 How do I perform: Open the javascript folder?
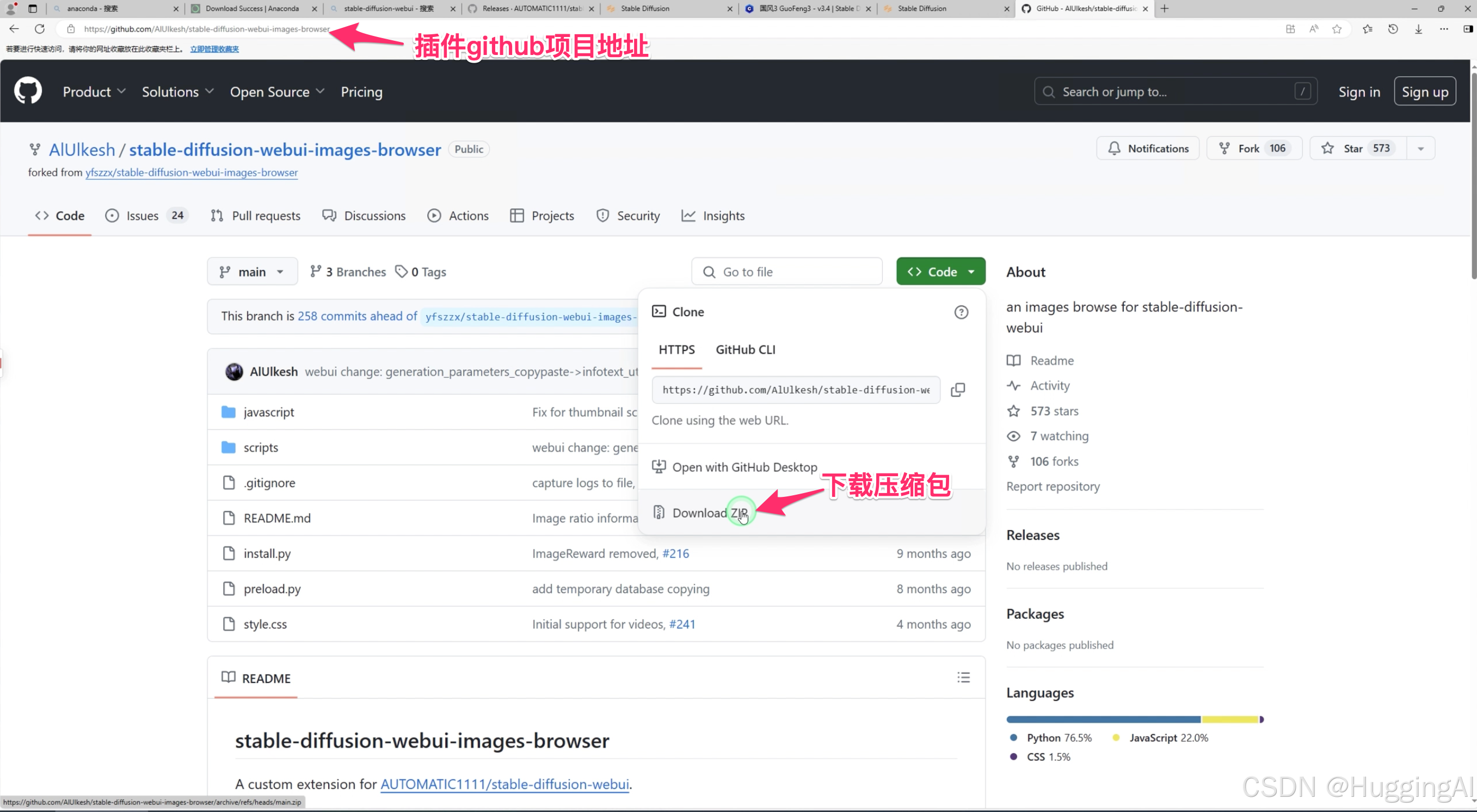268,413
